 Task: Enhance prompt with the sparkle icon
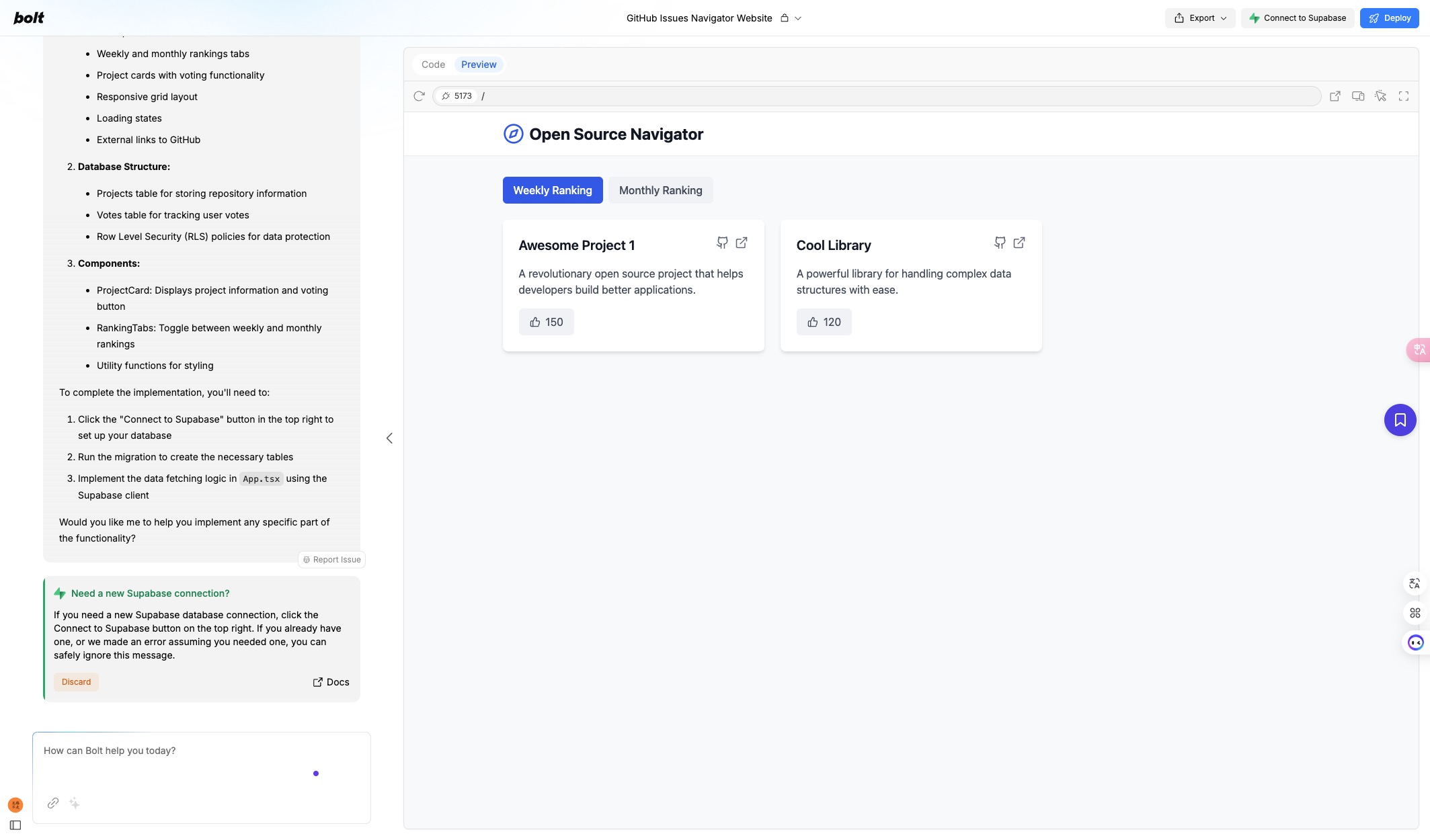pyautogui.click(x=75, y=803)
